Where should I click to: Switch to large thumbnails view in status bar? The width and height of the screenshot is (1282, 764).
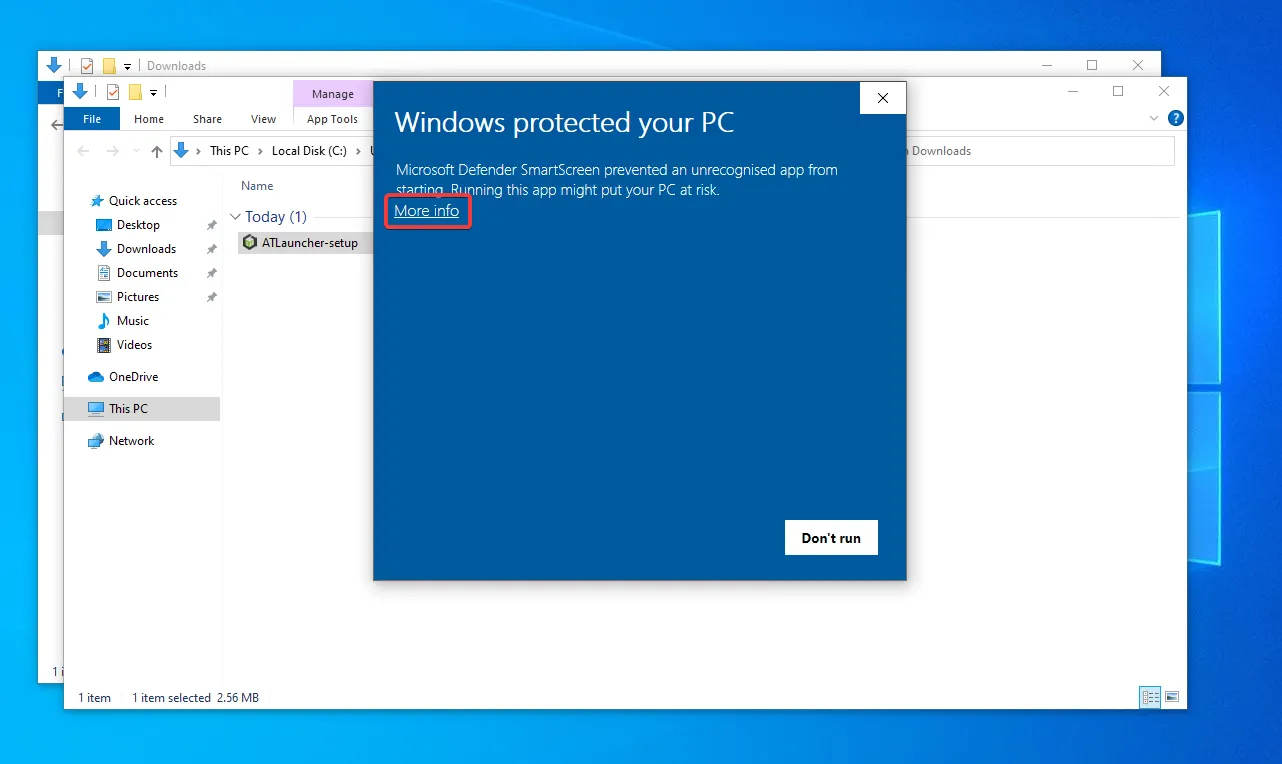pos(1172,696)
